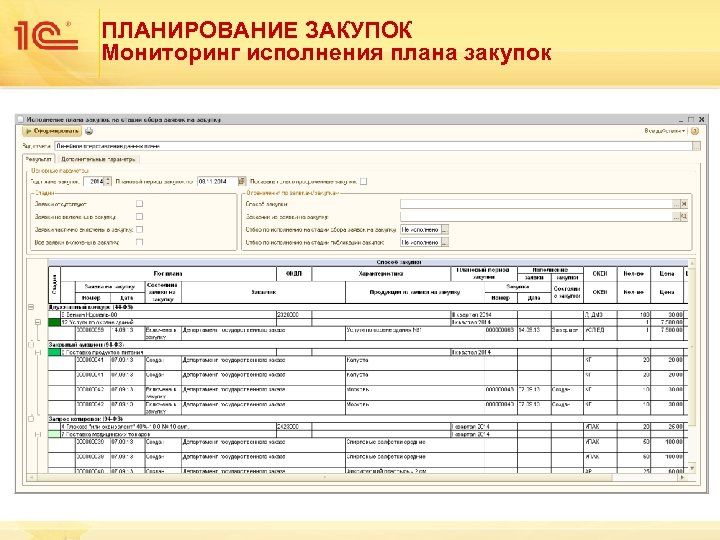Viewport: 720px width, 540px height.
Task: Collapse the 'Запрос котировок (94-ФЗ)' group
Action: click(31, 419)
